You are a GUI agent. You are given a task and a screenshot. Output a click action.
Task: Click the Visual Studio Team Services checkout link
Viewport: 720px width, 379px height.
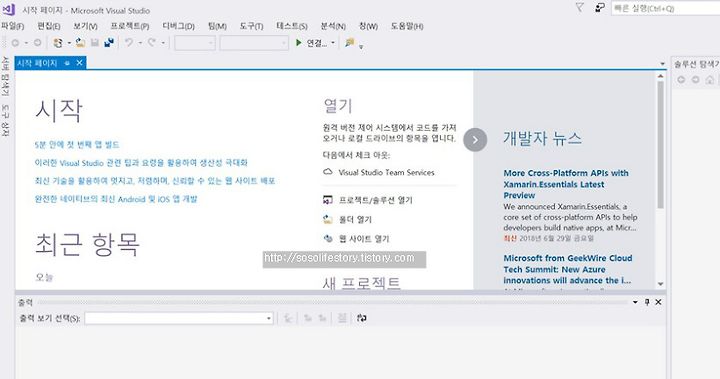coord(386,172)
